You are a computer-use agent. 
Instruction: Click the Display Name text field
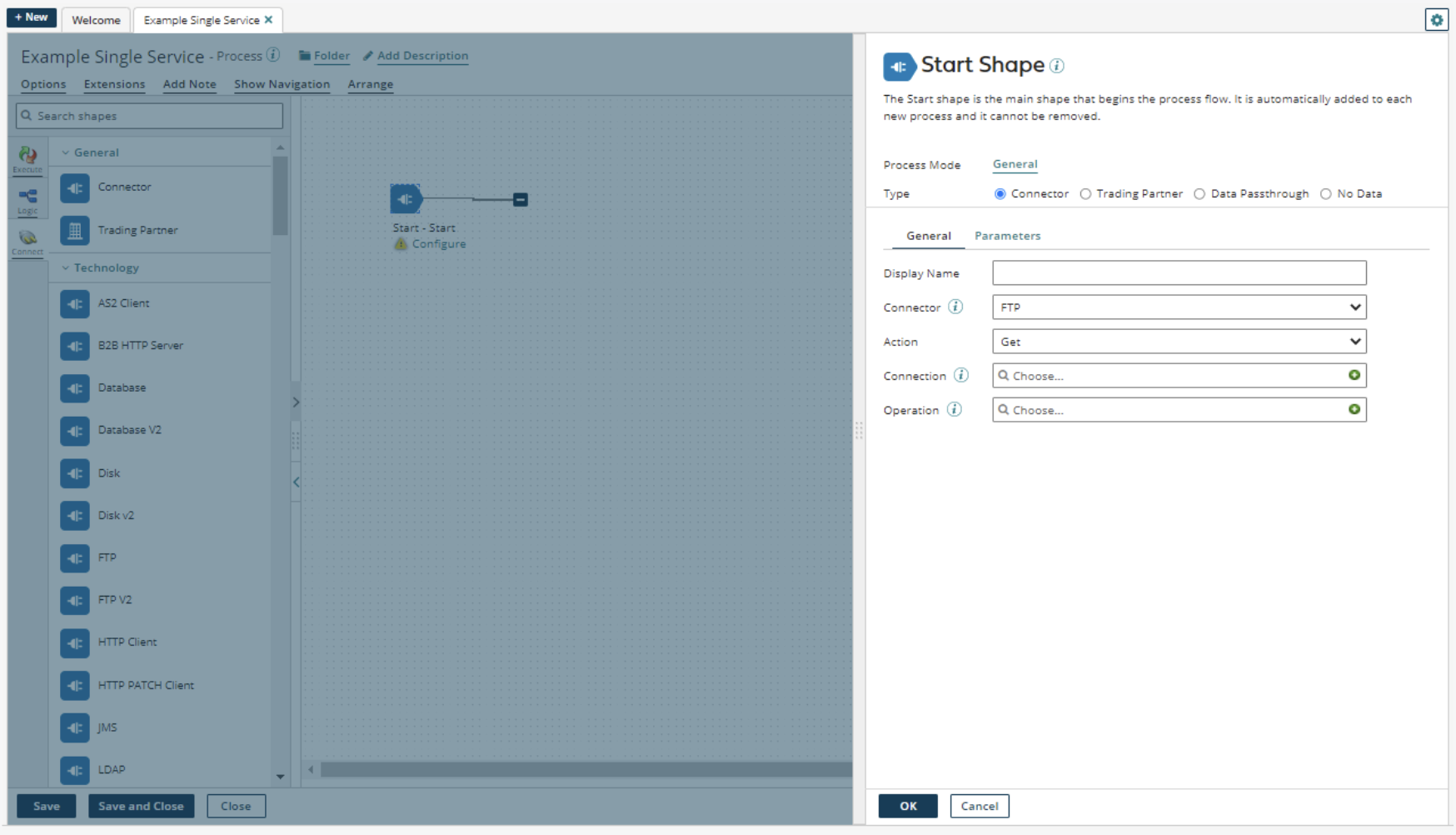pyautogui.click(x=1179, y=273)
